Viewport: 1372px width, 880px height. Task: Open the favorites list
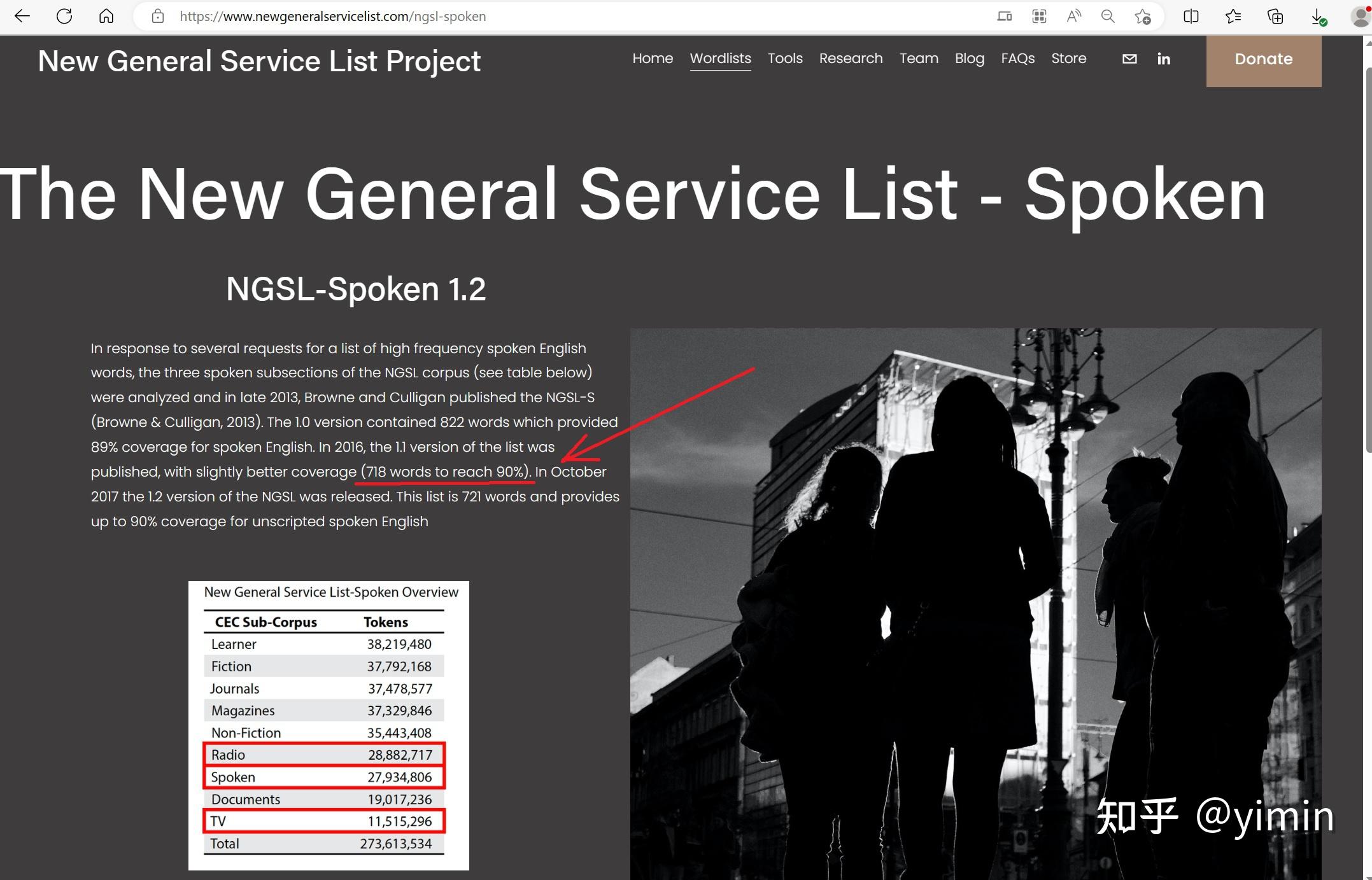[x=1233, y=17]
